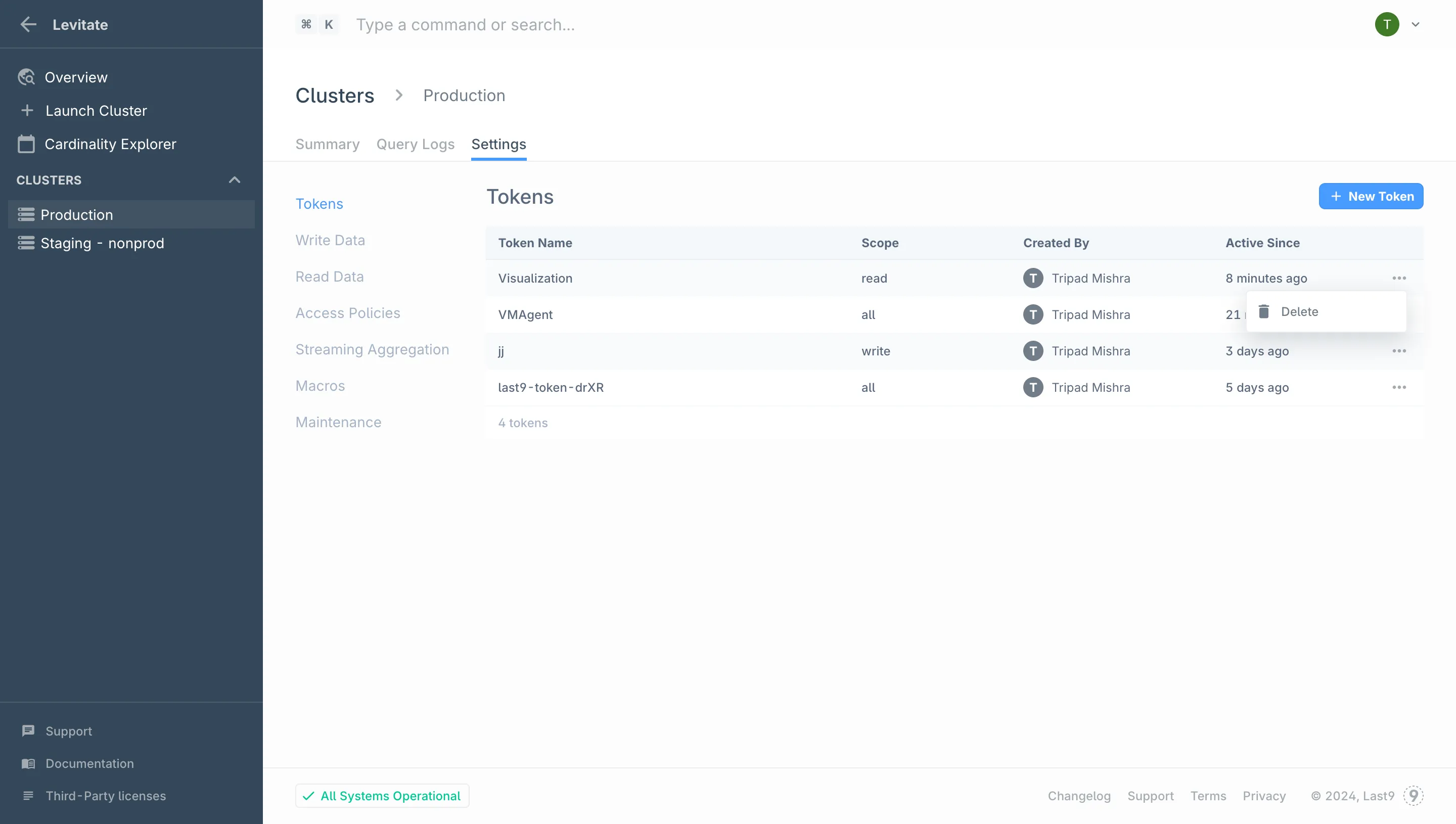This screenshot has height=824, width=1456.
Task: Navigate to Write Data settings section
Action: tap(330, 240)
